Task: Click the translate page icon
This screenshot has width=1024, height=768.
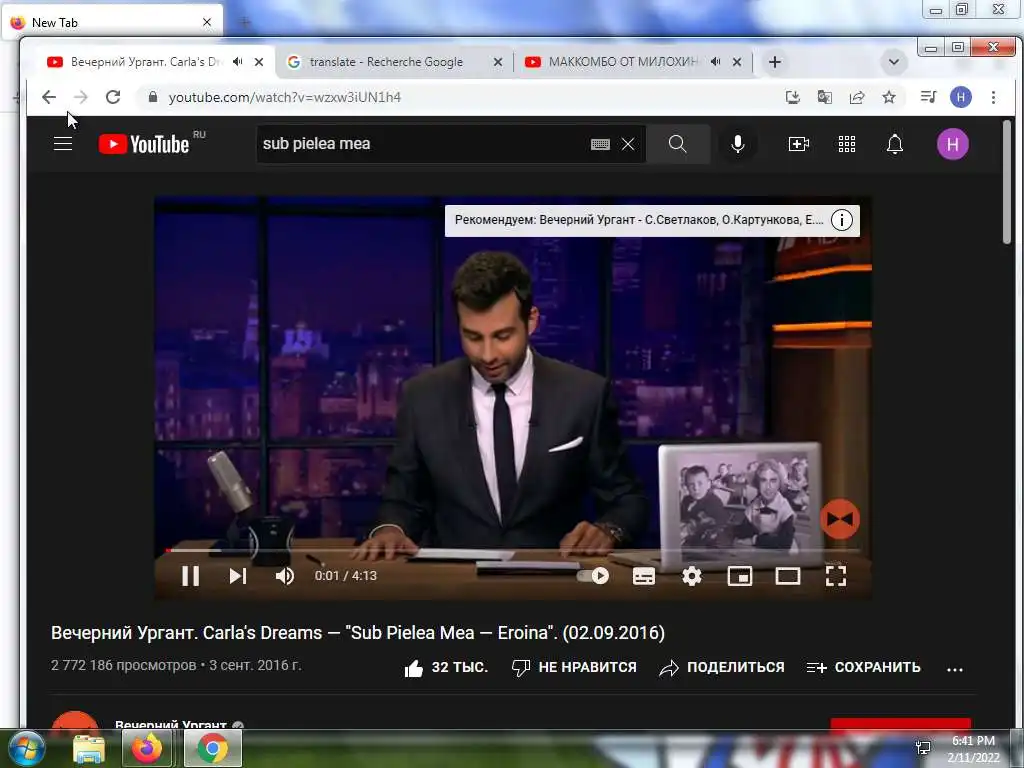Action: pyautogui.click(x=825, y=97)
